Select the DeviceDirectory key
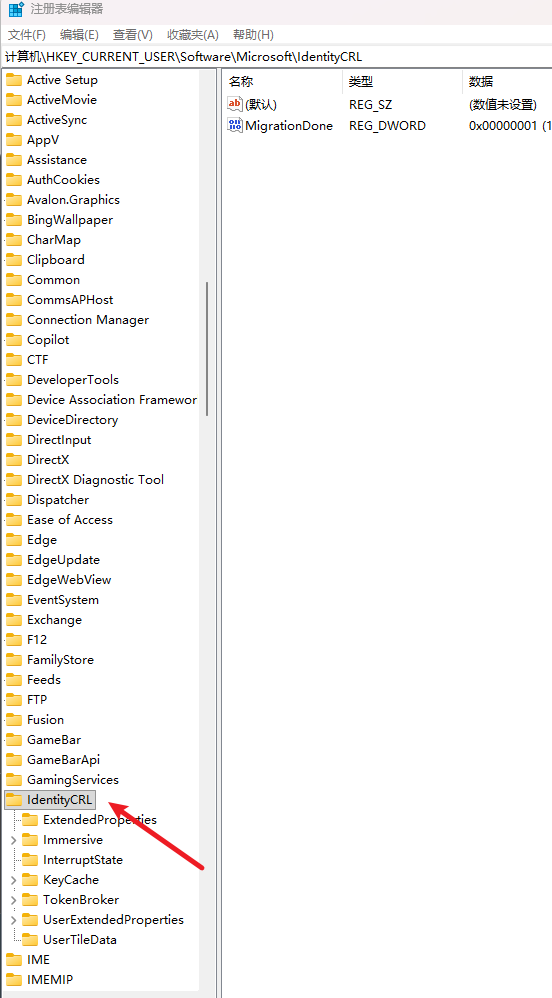The image size is (552, 998). coord(73,420)
